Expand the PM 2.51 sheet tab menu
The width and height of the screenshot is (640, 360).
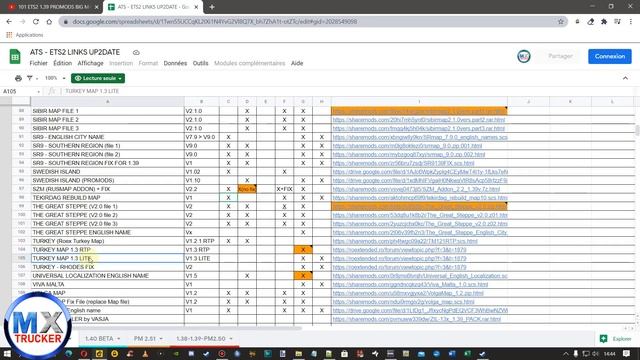coord(161,339)
